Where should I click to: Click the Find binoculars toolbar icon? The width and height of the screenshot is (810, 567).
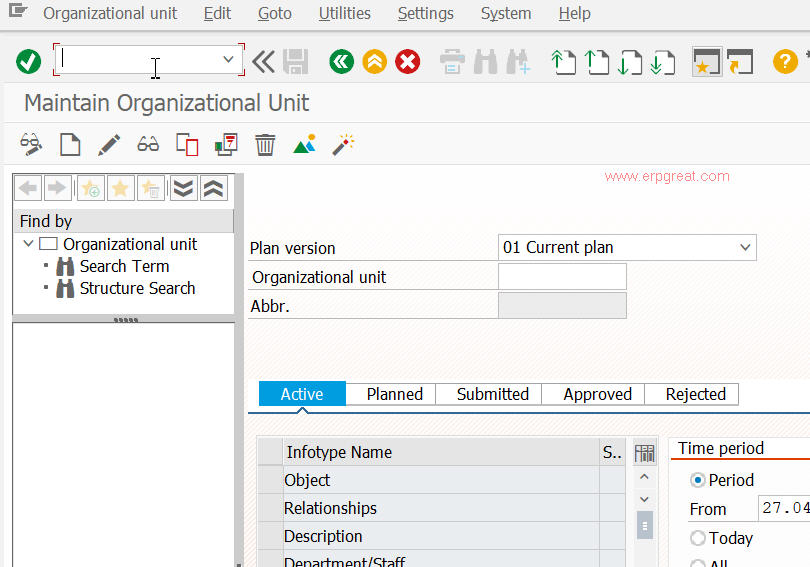(486, 62)
